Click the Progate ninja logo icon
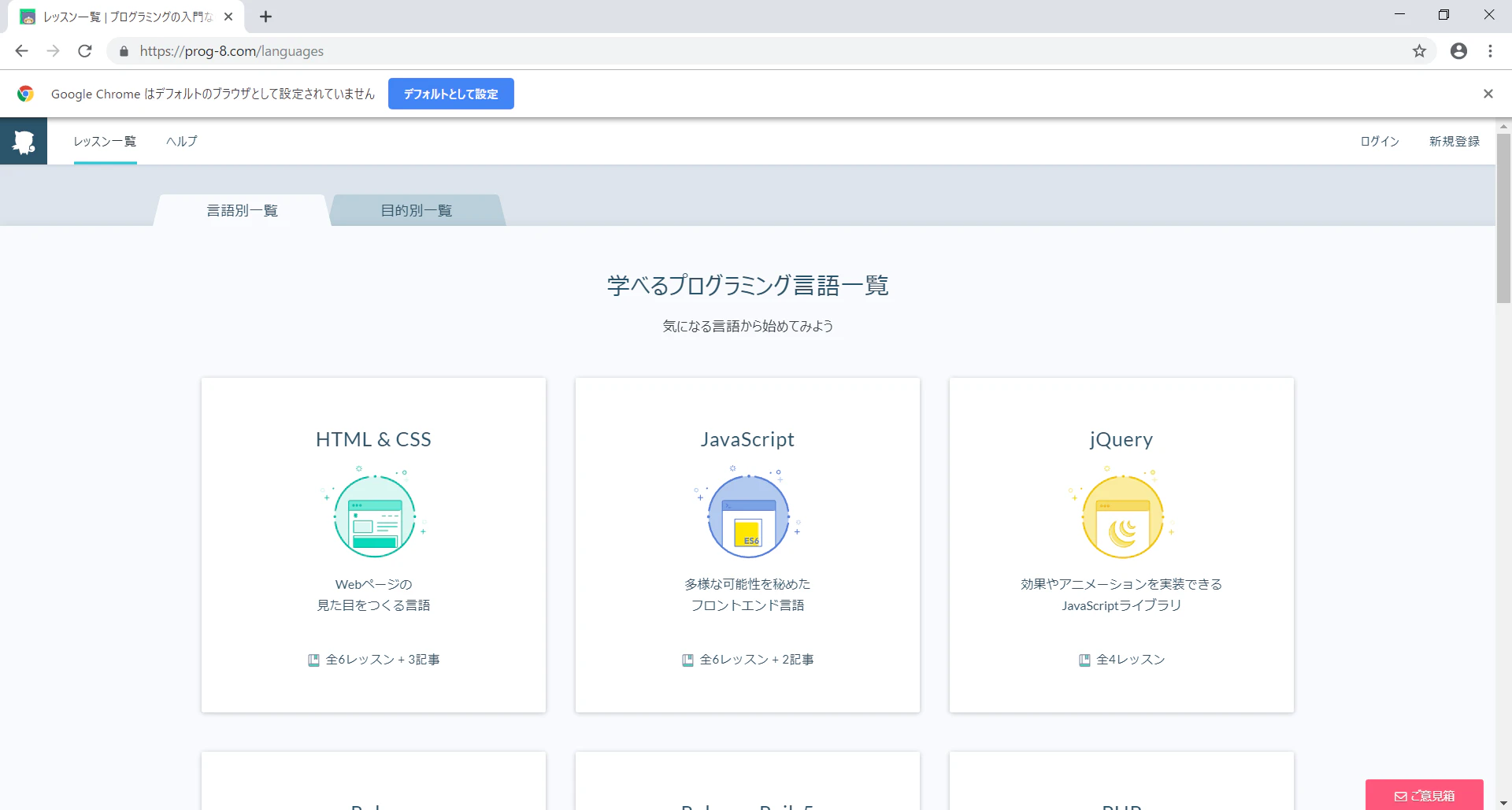 click(x=24, y=142)
